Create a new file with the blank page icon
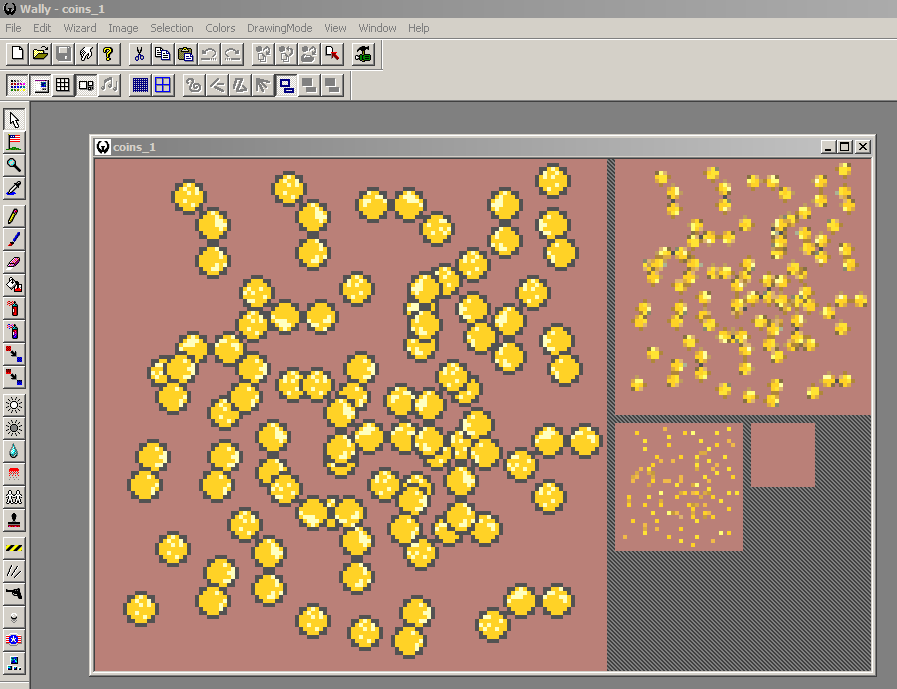Screen dimensions: 897x689 pyautogui.click(x=17, y=54)
